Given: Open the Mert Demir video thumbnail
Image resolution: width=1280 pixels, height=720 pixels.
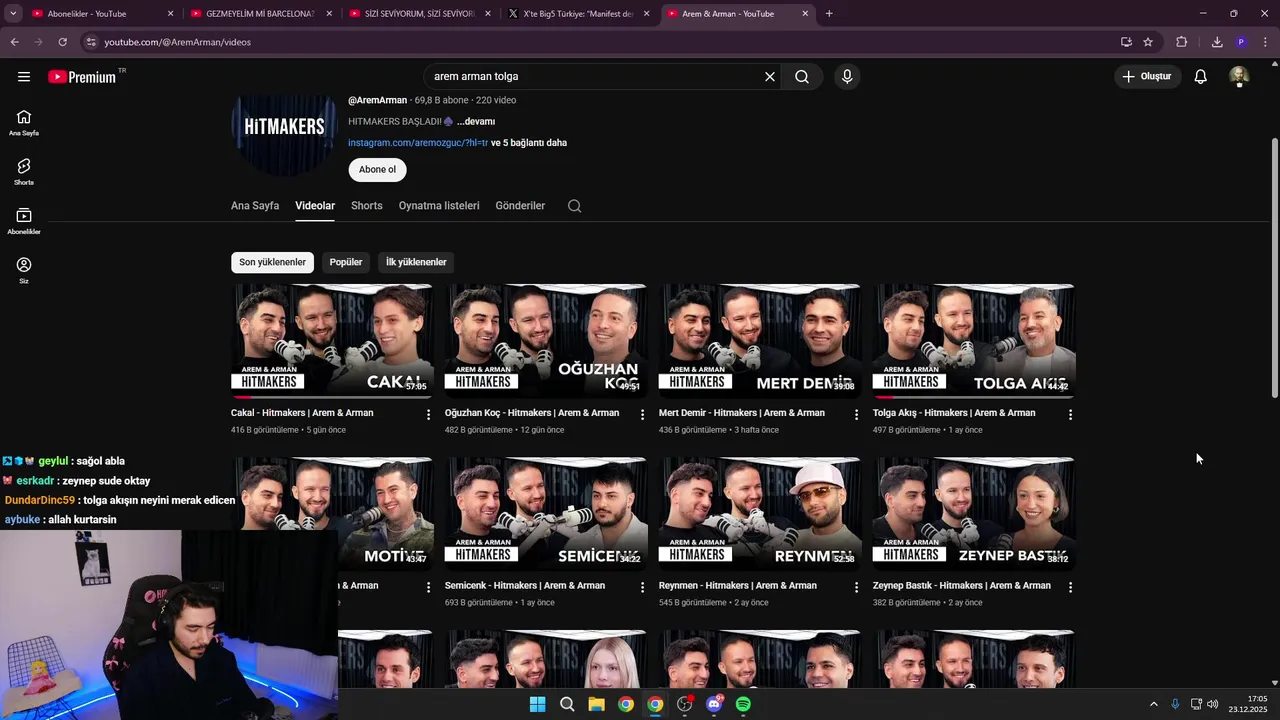Looking at the screenshot, I should pyautogui.click(x=760, y=341).
